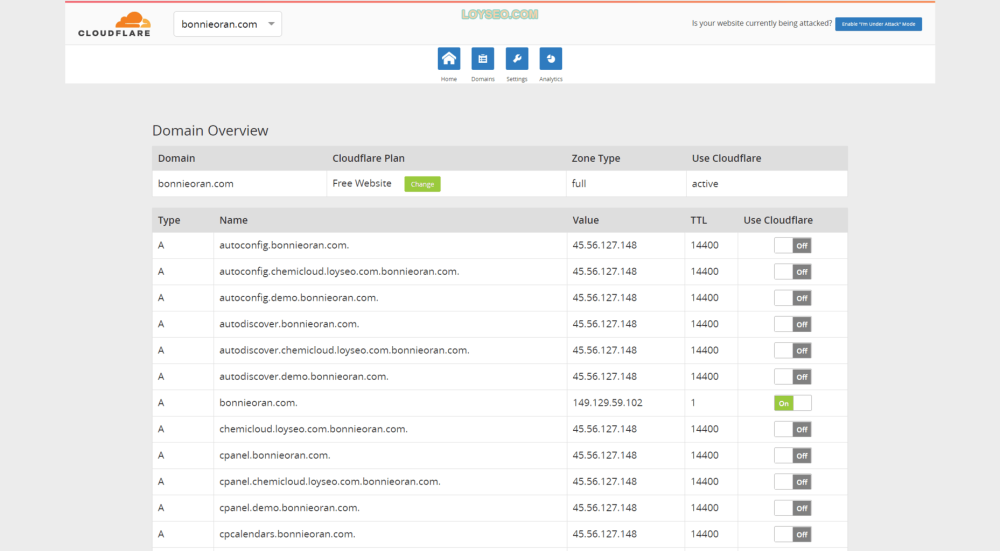Click the Settings label under the icon

pos(517,79)
